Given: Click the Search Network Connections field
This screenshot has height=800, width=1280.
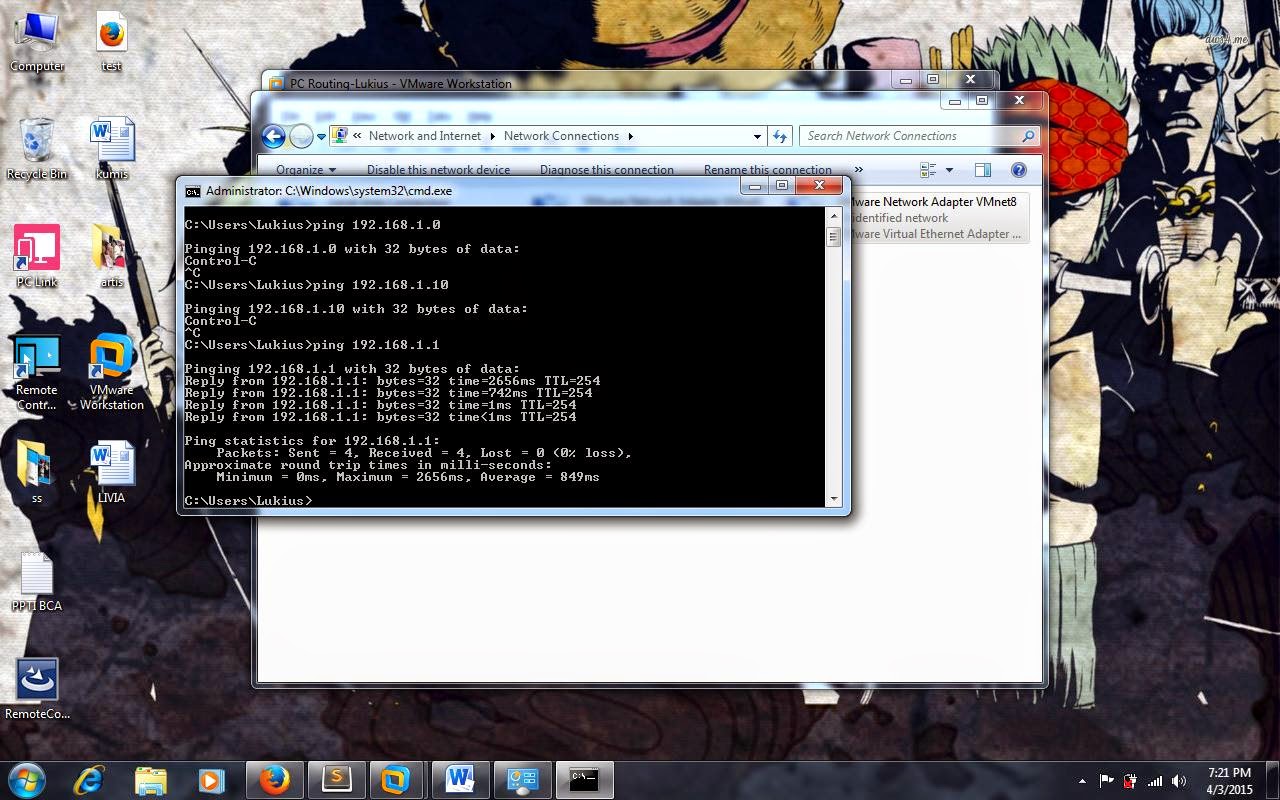Looking at the screenshot, I should (919, 136).
